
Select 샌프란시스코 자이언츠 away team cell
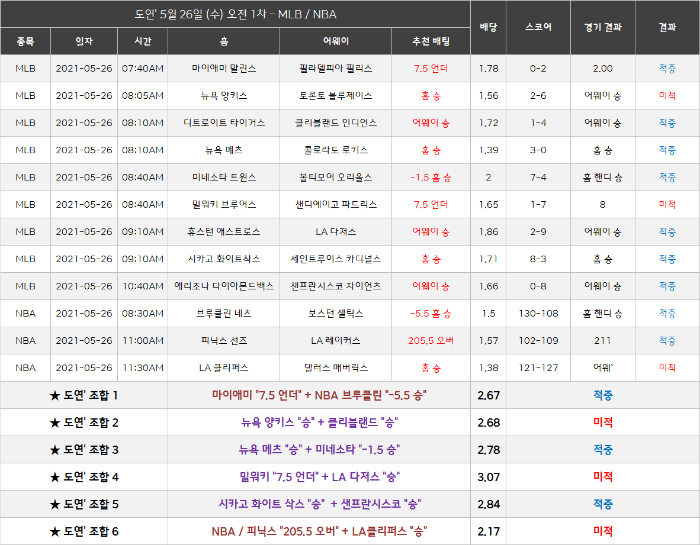pyautogui.click(x=335, y=286)
